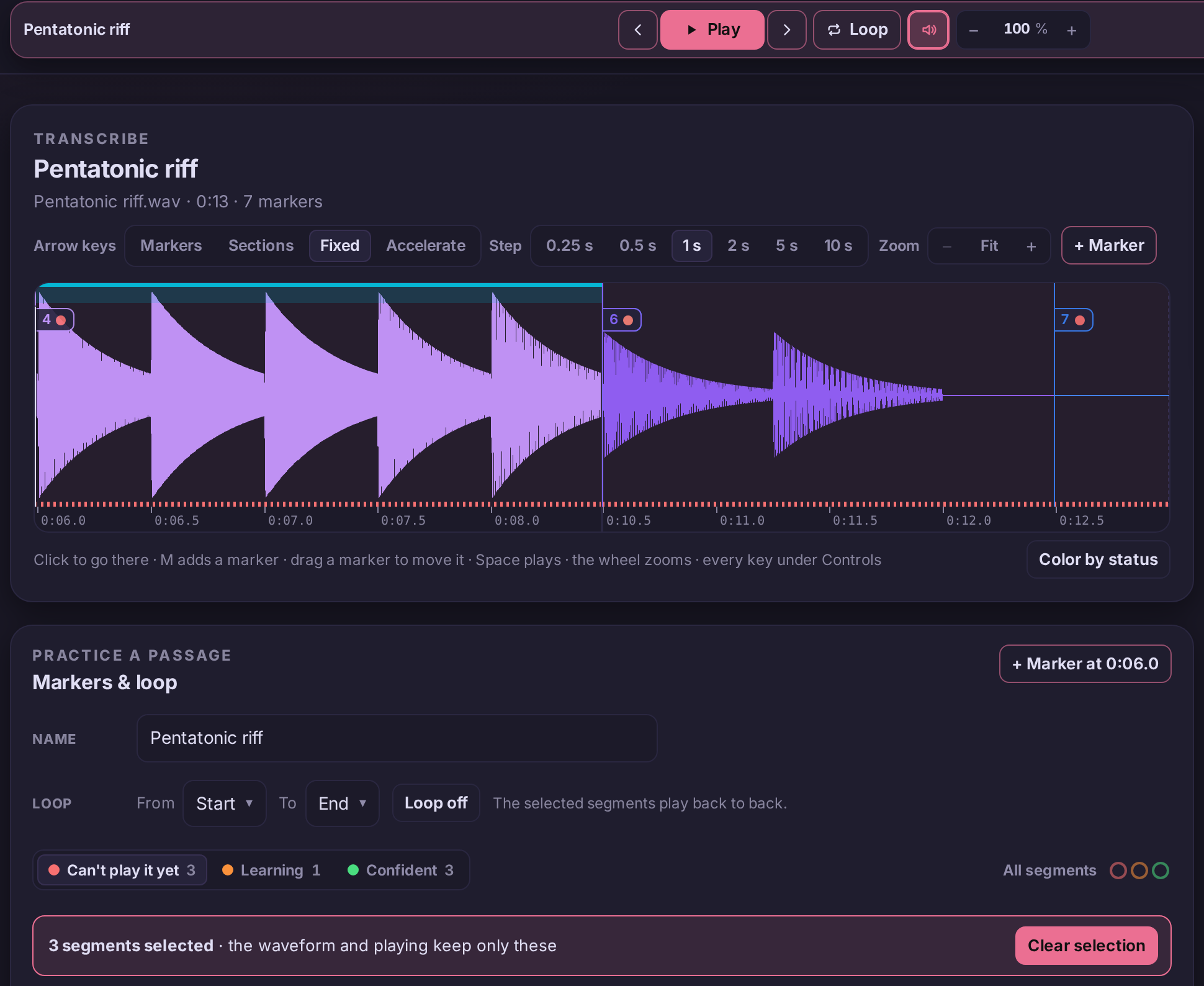
Task: Set step to 10 s
Action: coord(838,246)
